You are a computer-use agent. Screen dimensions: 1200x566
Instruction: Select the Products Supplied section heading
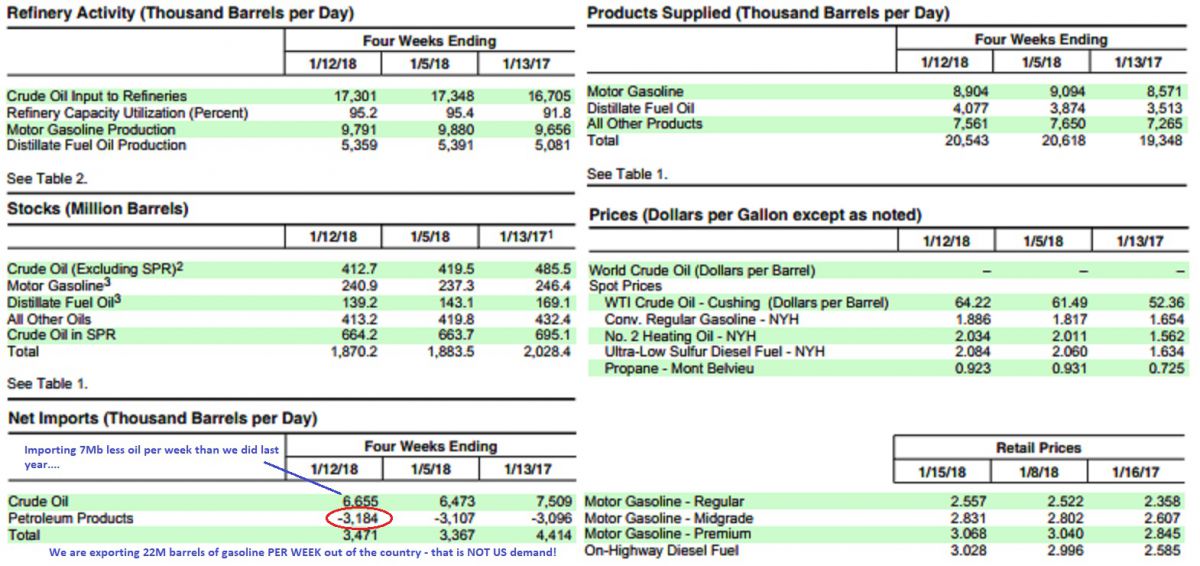[x=768, y=14]
